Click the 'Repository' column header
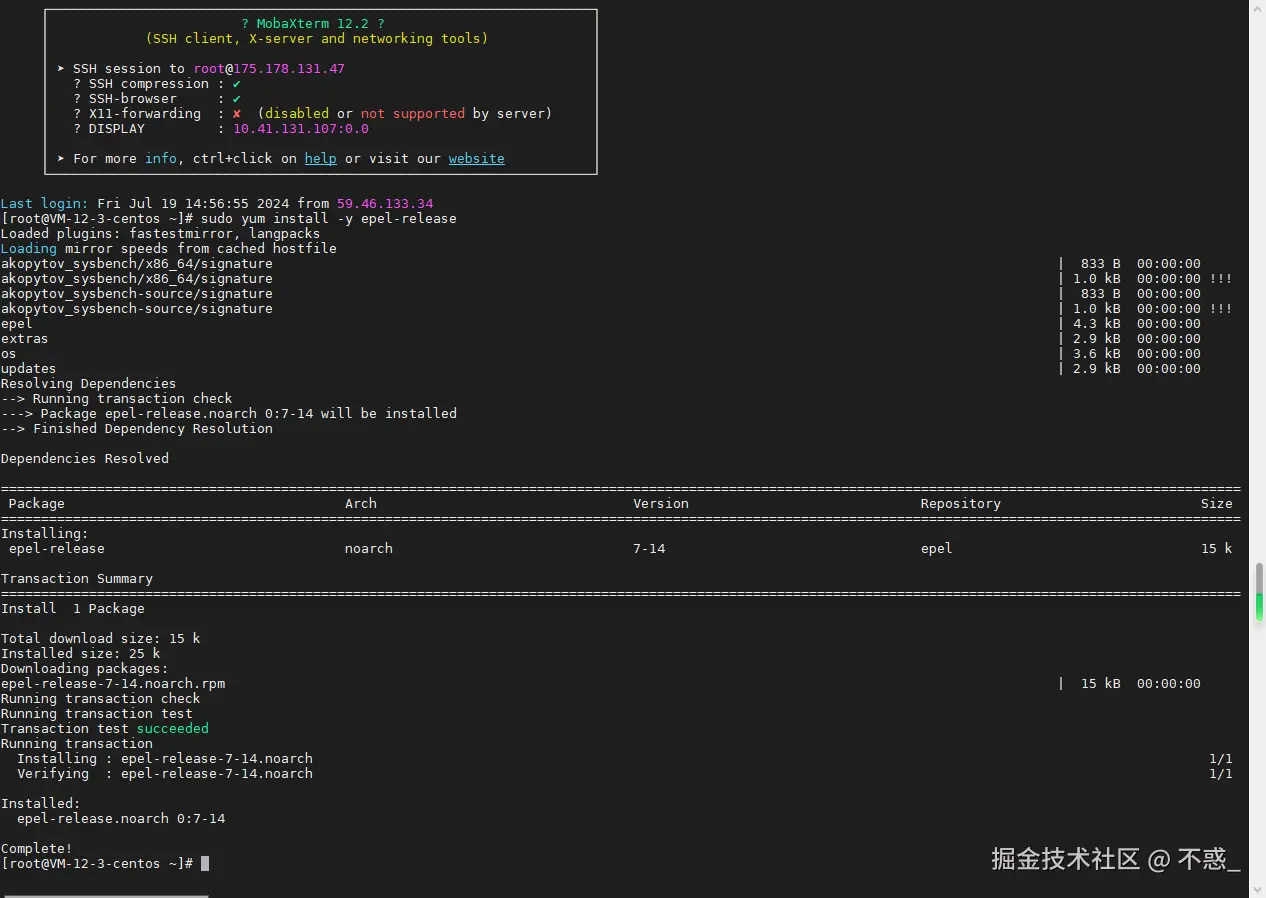 click(961, 503)
